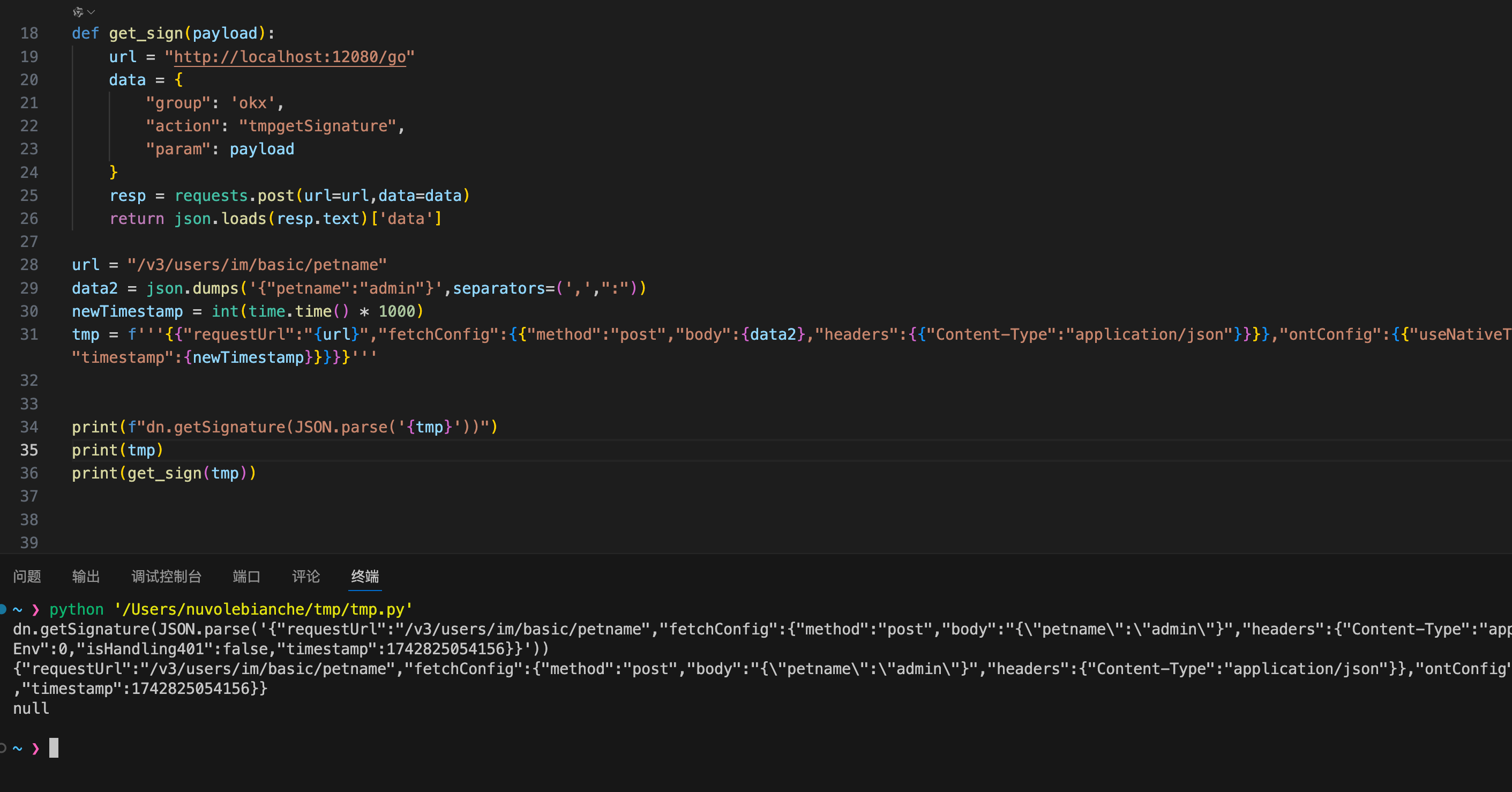Click line number 31 in the gutter

[x=29, y=335]
